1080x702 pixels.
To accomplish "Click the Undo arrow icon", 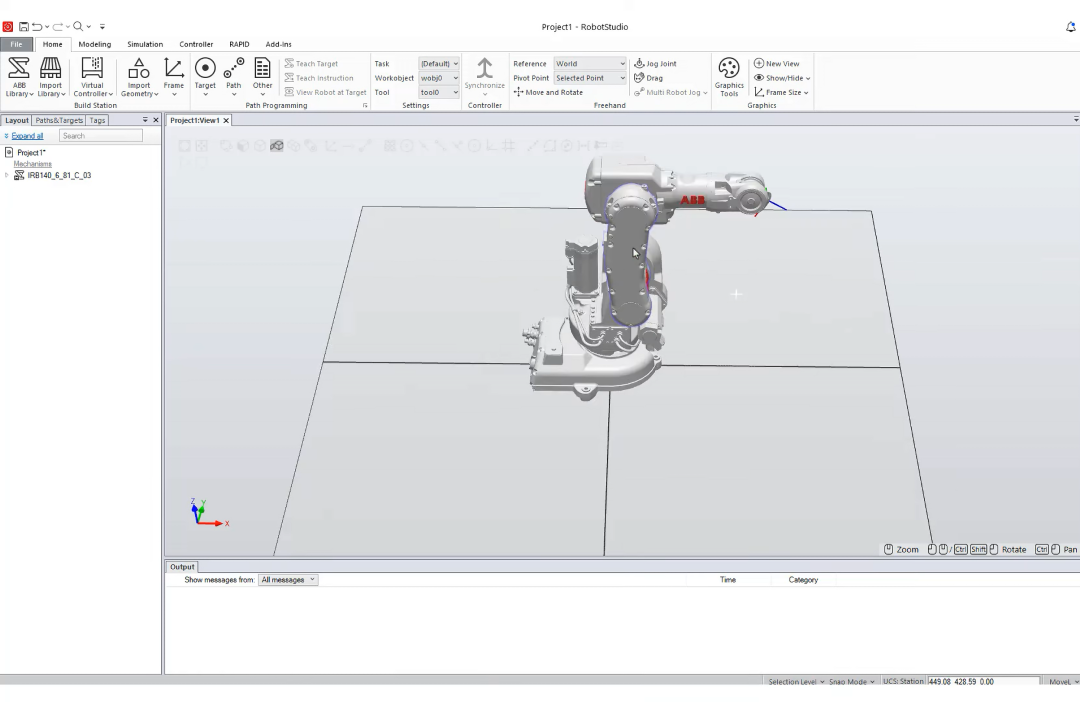I will [37, 27].
